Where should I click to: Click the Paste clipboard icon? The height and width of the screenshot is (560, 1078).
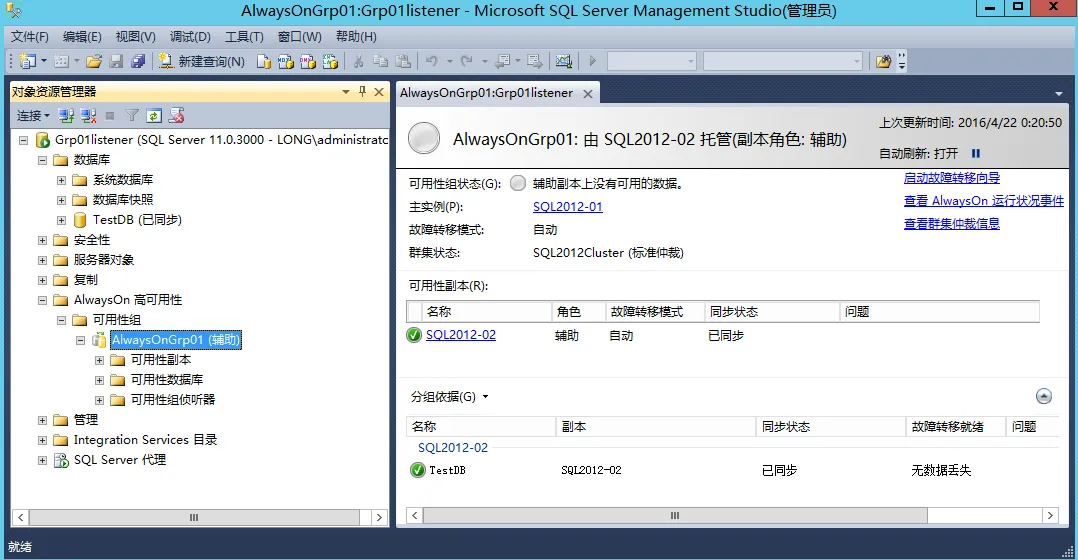pos(404,61)
